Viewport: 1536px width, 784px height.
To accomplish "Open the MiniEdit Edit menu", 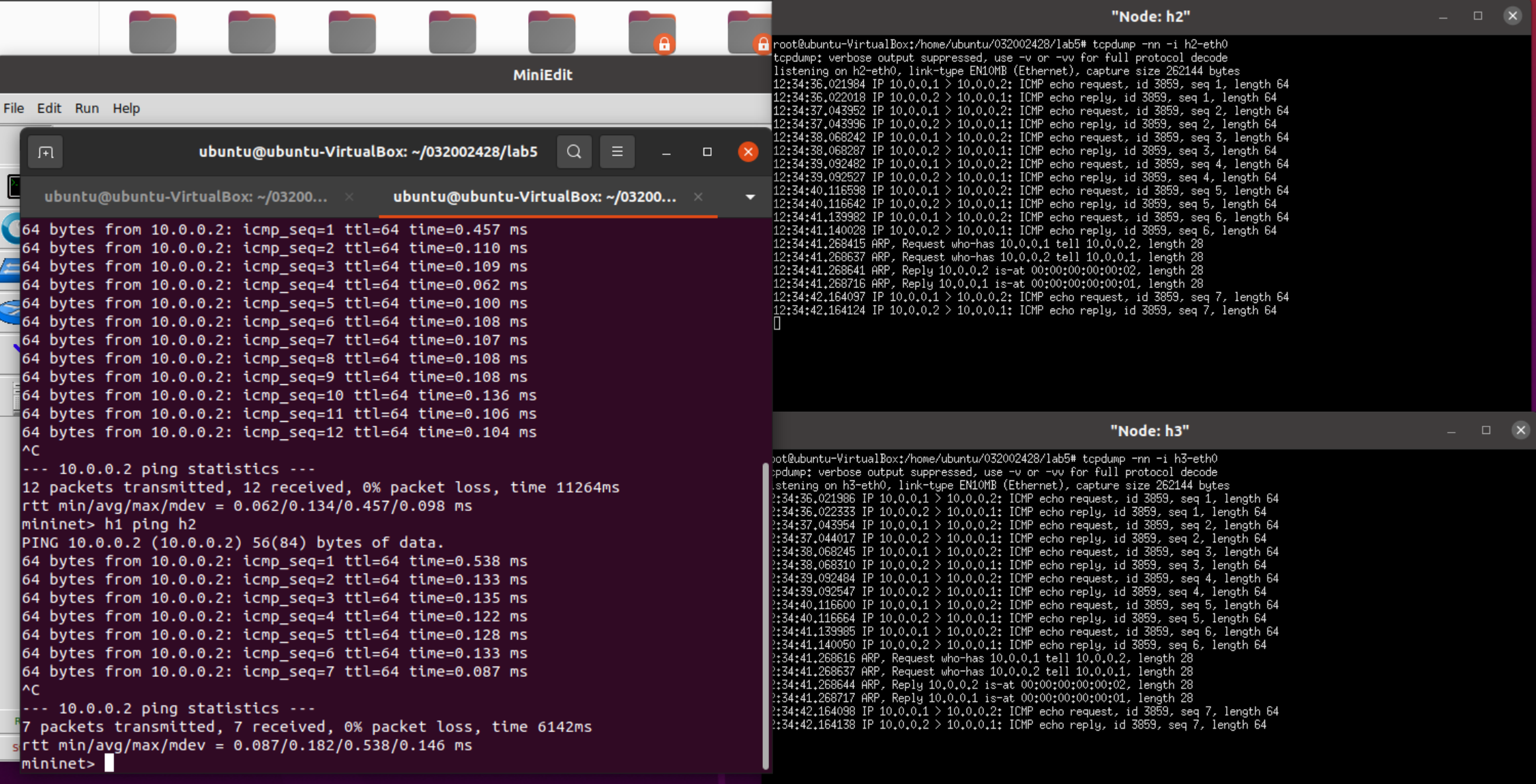I will coord(48,108).
